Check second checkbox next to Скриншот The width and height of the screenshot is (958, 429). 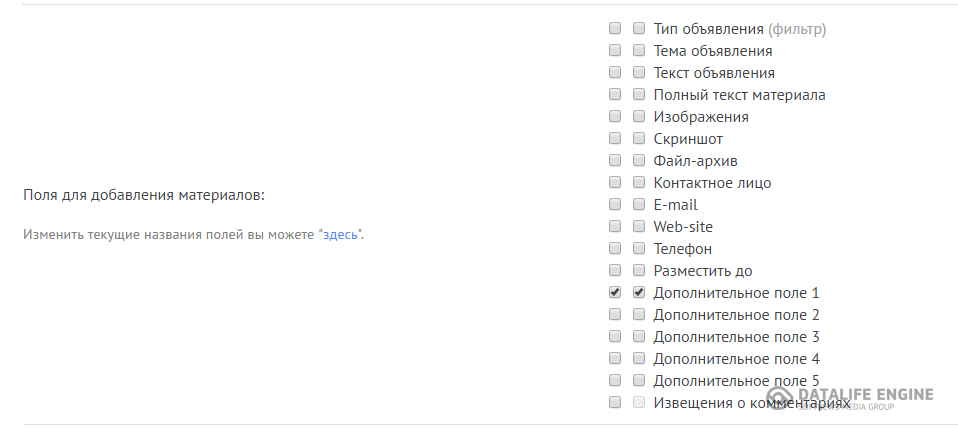[638, 138]
